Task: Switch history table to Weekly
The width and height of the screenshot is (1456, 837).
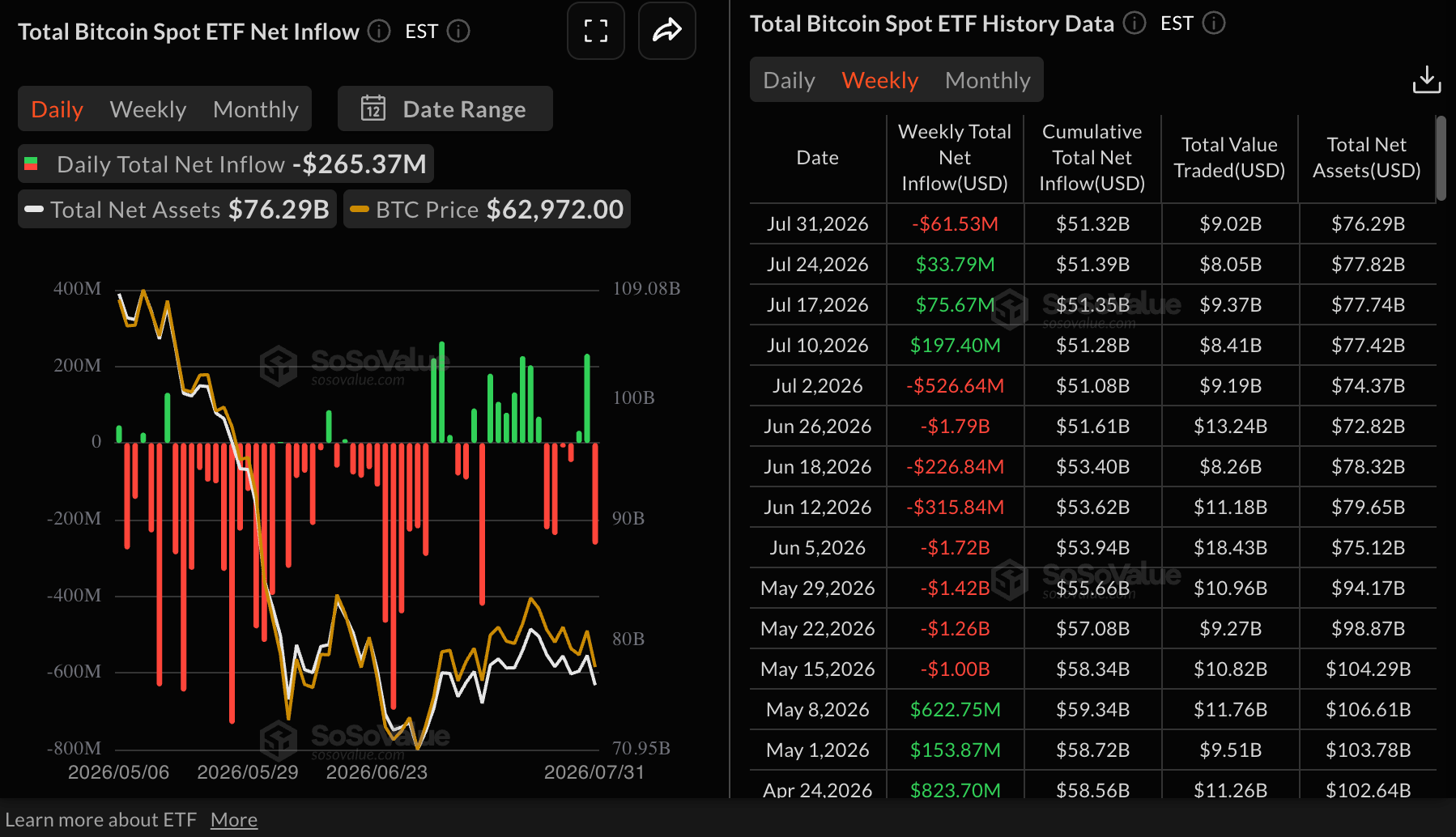Action: click(880, 80)
